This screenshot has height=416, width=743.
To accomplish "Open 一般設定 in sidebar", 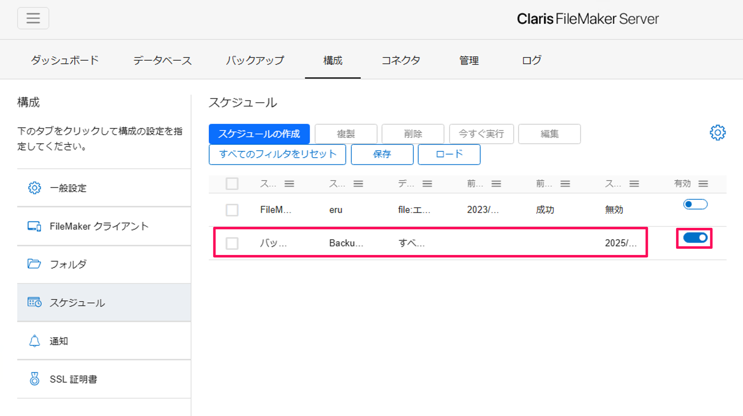I will point(104,188).
